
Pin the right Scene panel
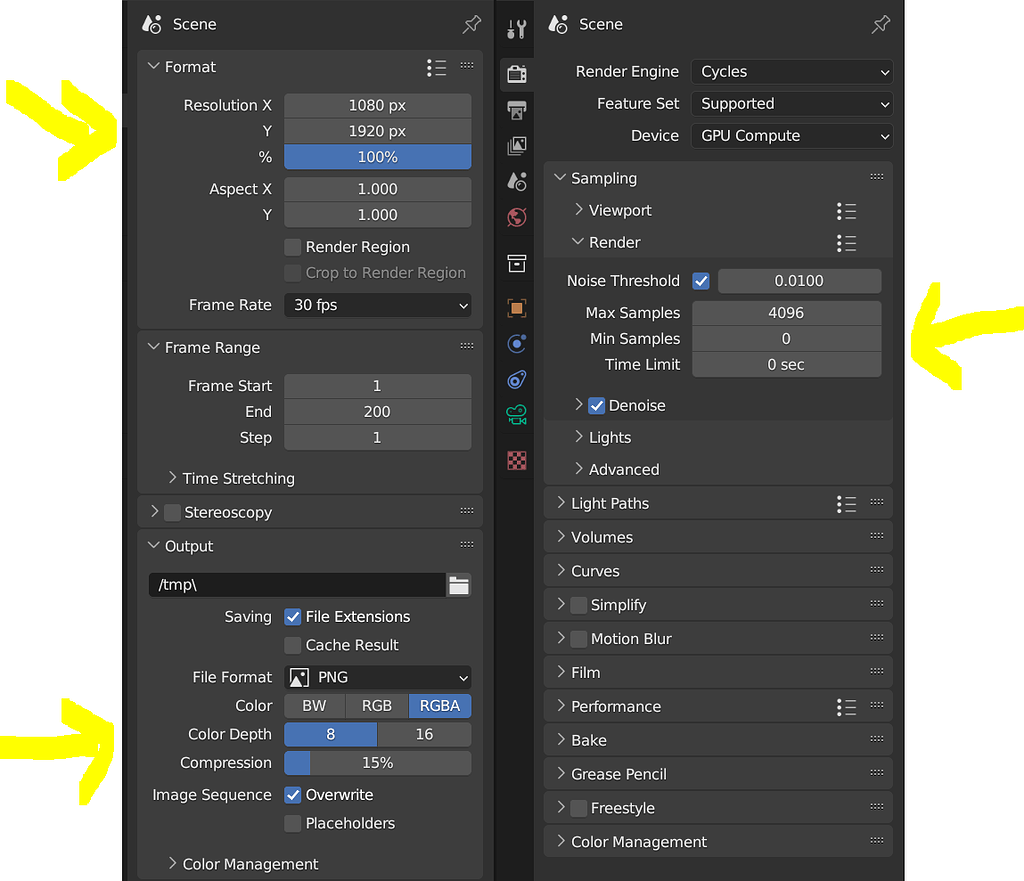pyautogui.click(x=880, y=25)
